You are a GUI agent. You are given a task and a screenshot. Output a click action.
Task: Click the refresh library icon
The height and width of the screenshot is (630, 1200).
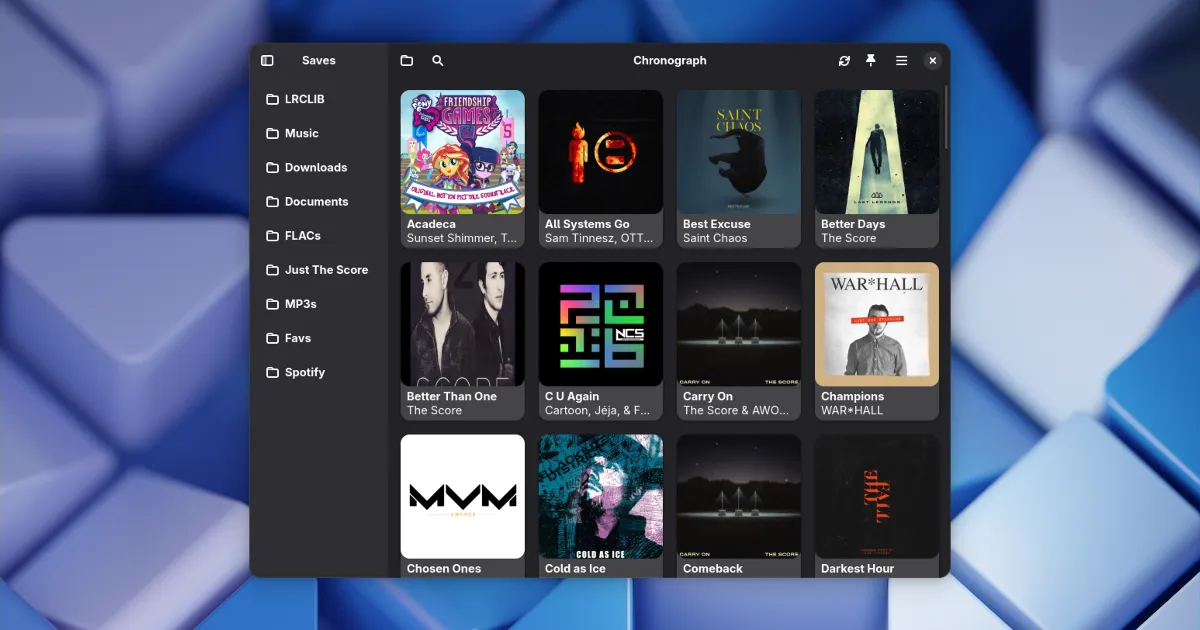pos(844,61)
